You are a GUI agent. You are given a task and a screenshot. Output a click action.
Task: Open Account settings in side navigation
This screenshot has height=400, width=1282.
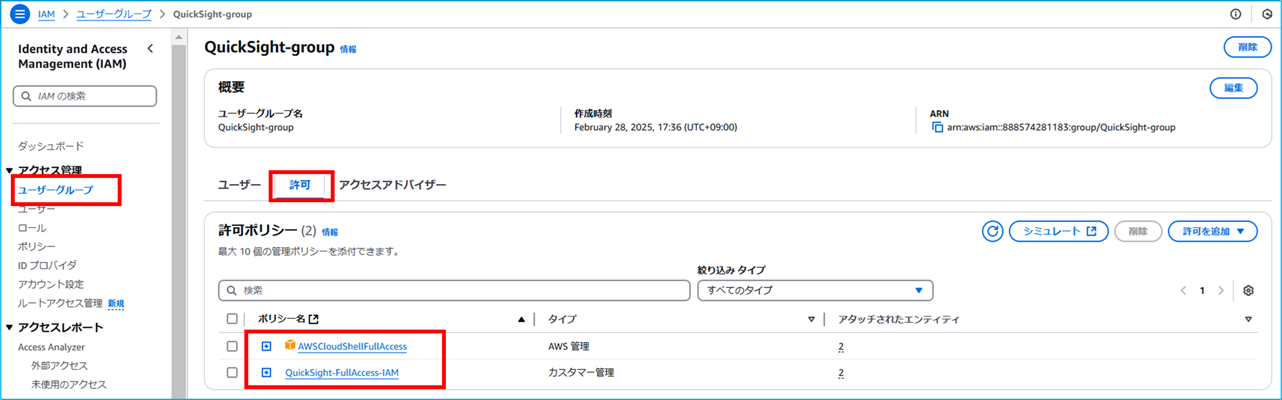pos(51,284)
